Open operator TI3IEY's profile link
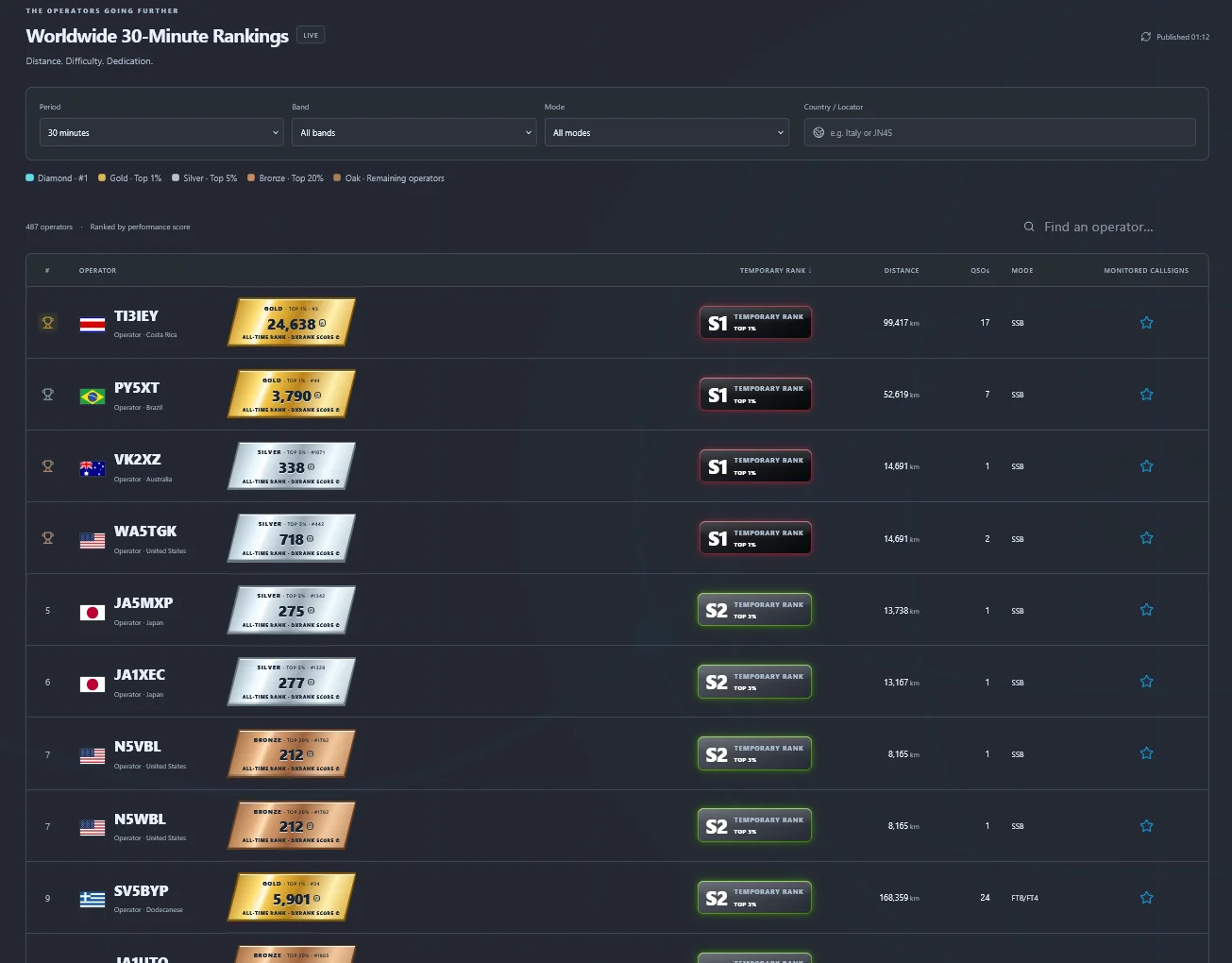The width and height of the screenshot is (1232, 963). tap(136, 316)
